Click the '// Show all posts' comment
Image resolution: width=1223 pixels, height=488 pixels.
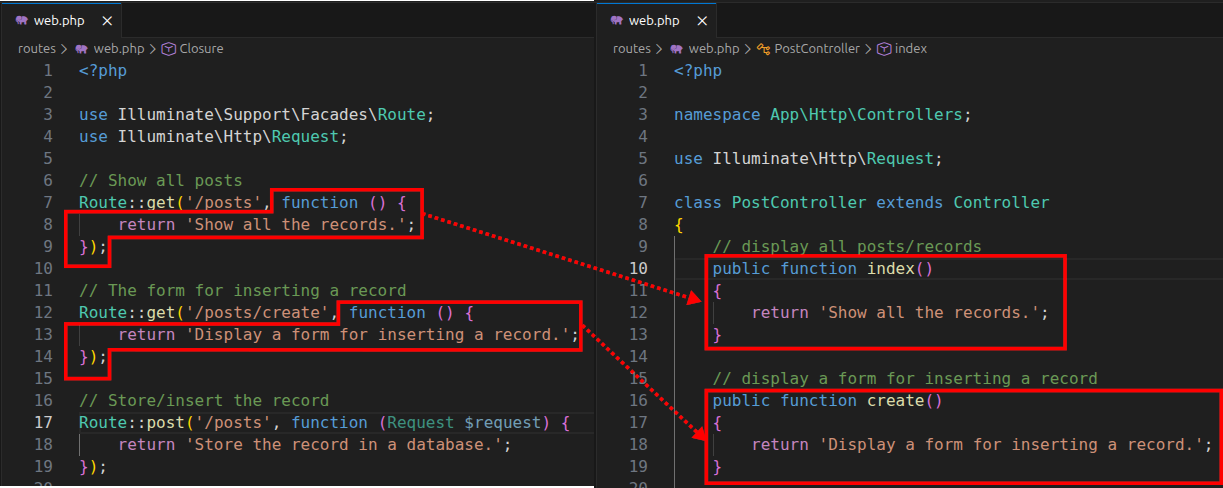click(x=161, y=180)
